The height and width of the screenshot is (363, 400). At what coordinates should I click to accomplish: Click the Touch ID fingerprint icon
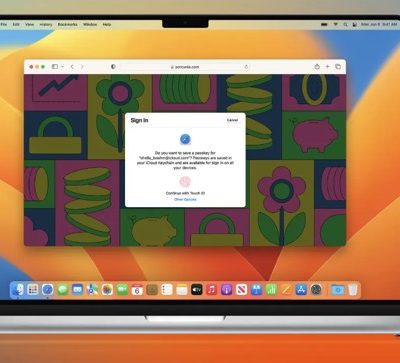click(185, 182)
